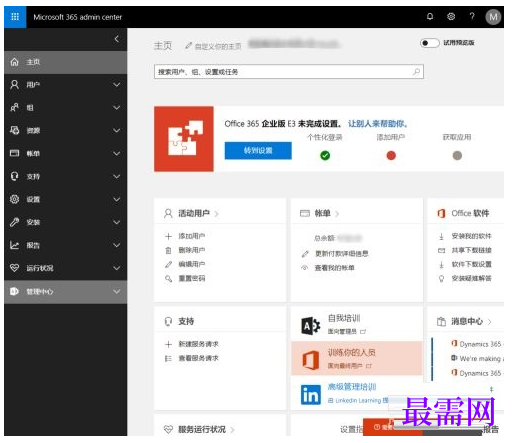Expand the 帐单 sidebar chevron
514x443 pixels.
(117, 153)
